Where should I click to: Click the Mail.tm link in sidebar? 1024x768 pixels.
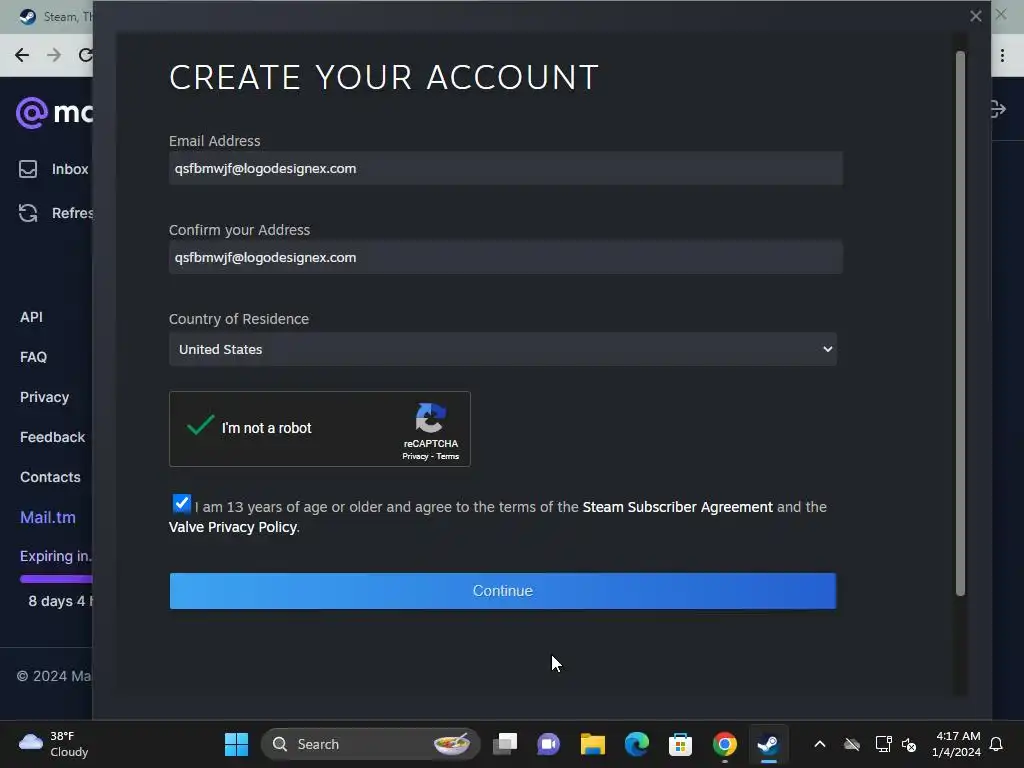click(x=48, y=517)
